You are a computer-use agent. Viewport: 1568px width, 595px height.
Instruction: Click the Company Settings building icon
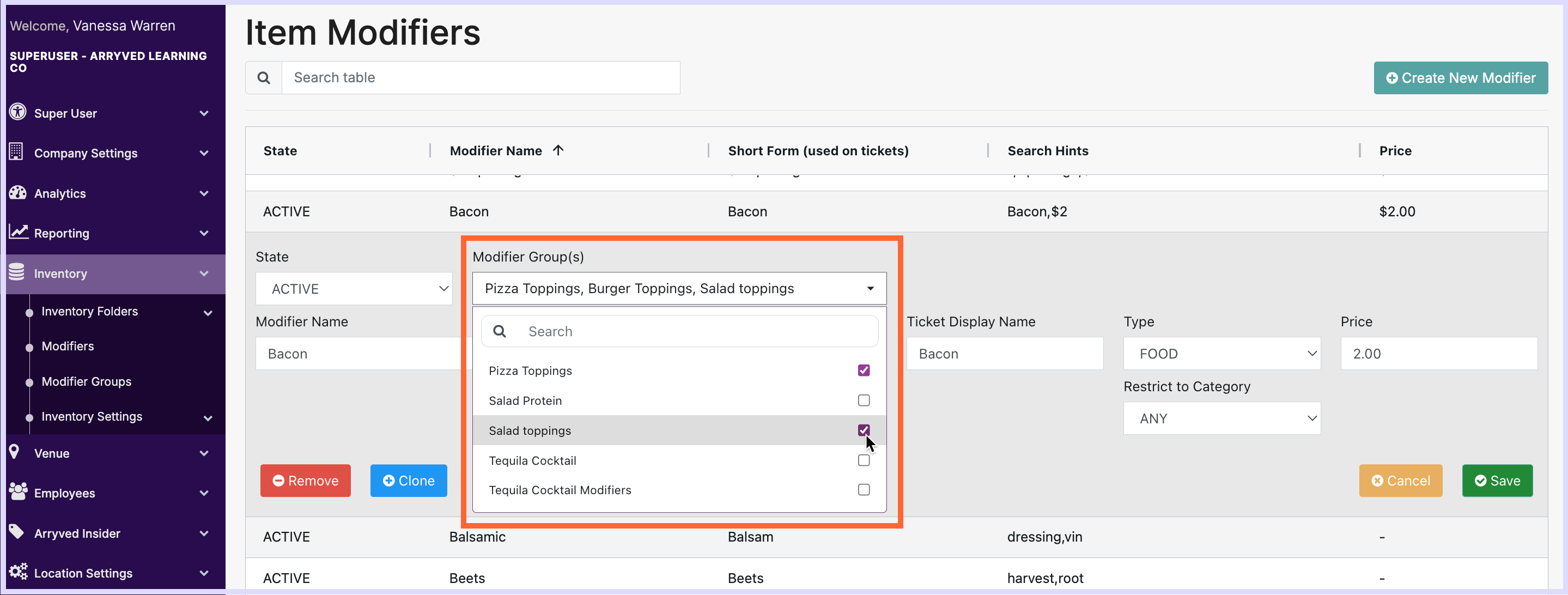tap(16, 151)
